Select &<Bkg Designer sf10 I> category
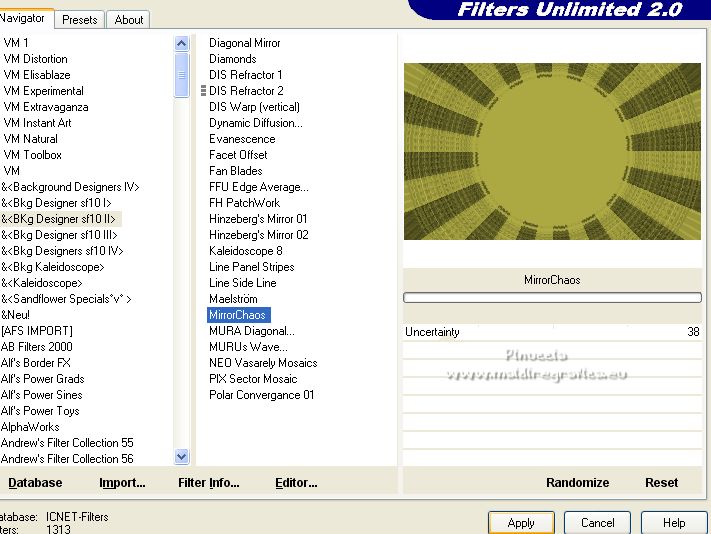 [x=56, y=203]
